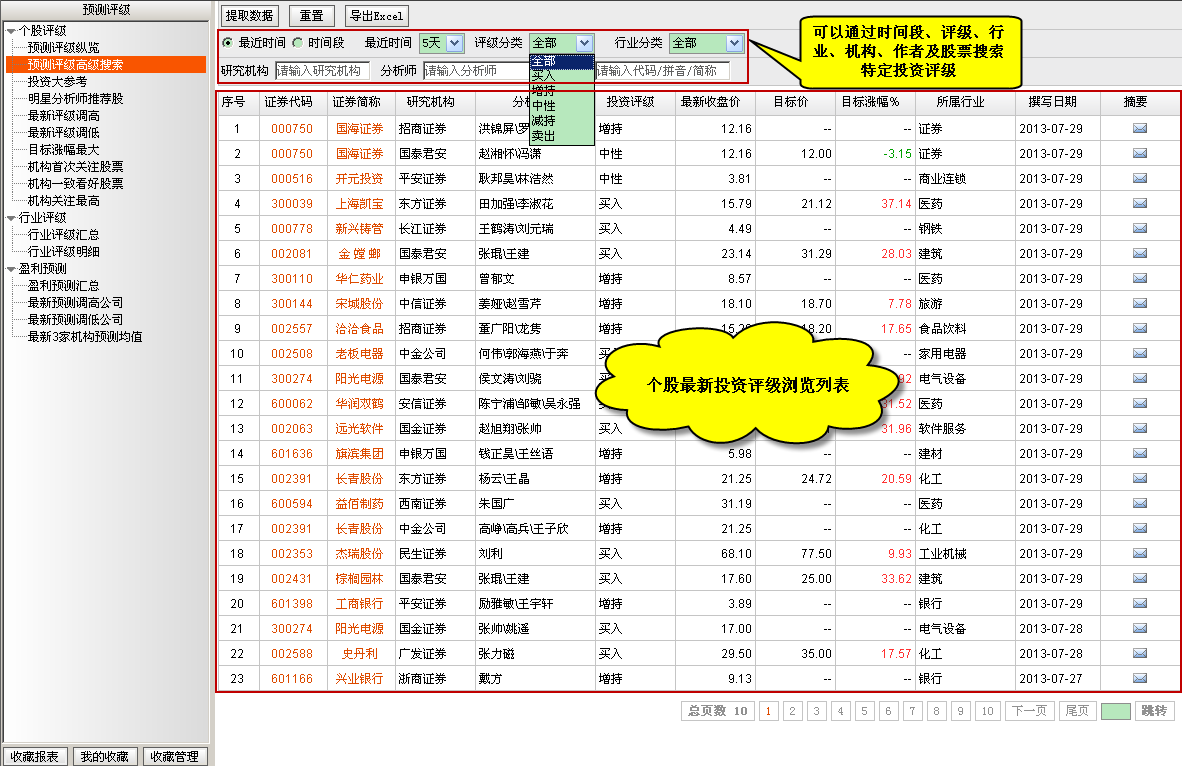Click the 导出Excel button
The image size is (1182, 766).
[376, 16]
